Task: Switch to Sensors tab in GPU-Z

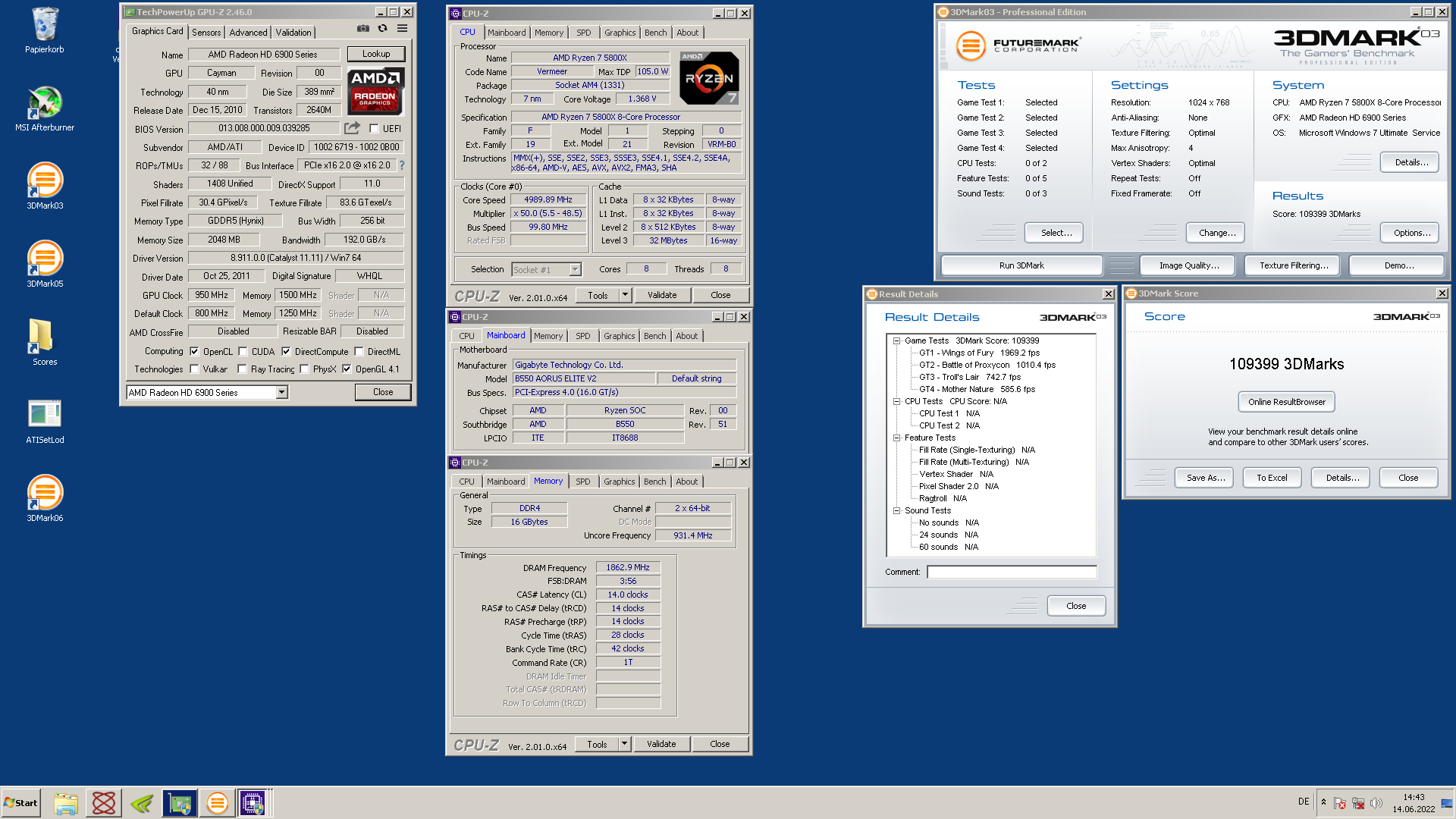Action: (206, 33)
